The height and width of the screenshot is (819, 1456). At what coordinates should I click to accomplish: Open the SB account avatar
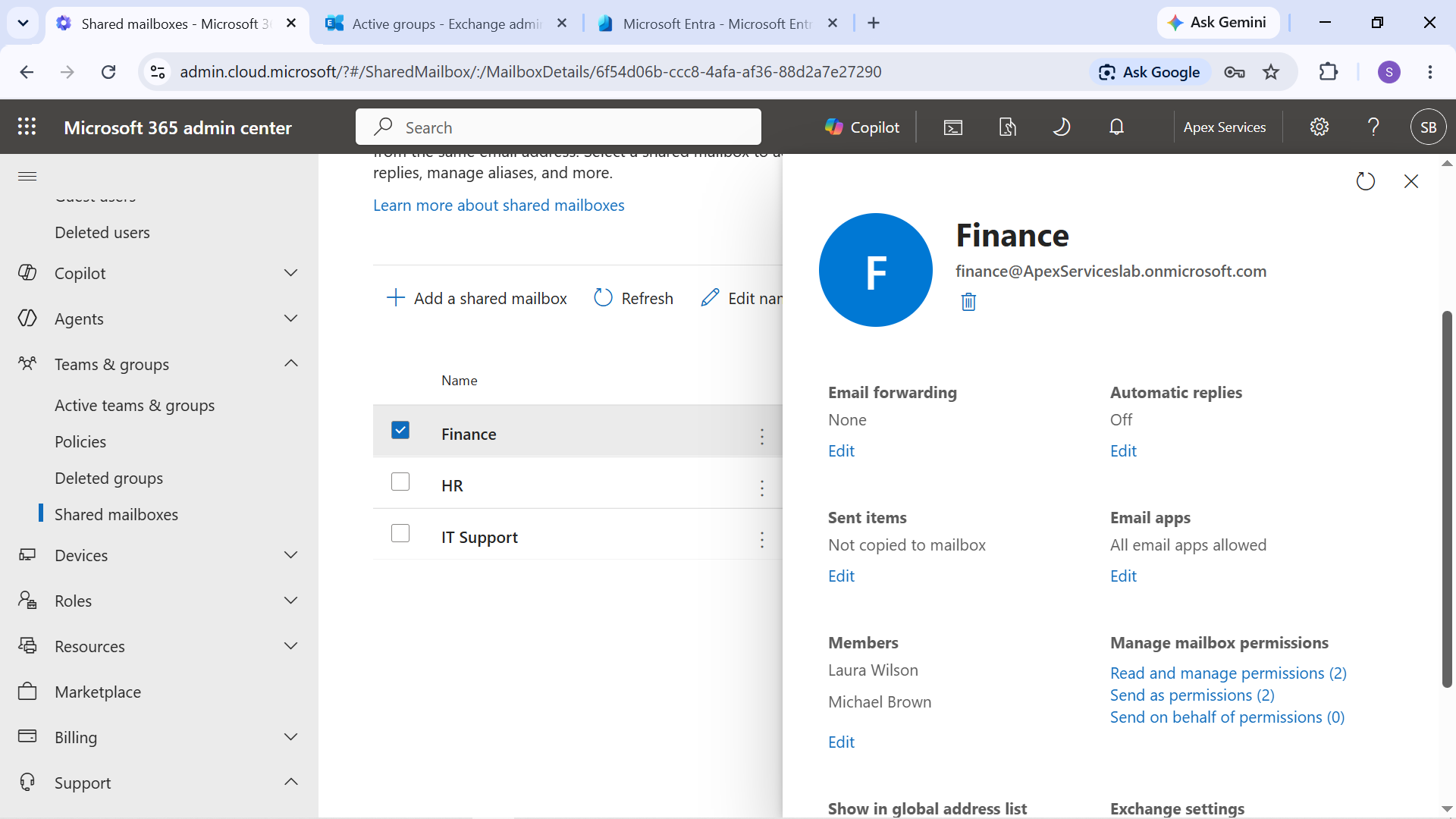click(1428, 127)
